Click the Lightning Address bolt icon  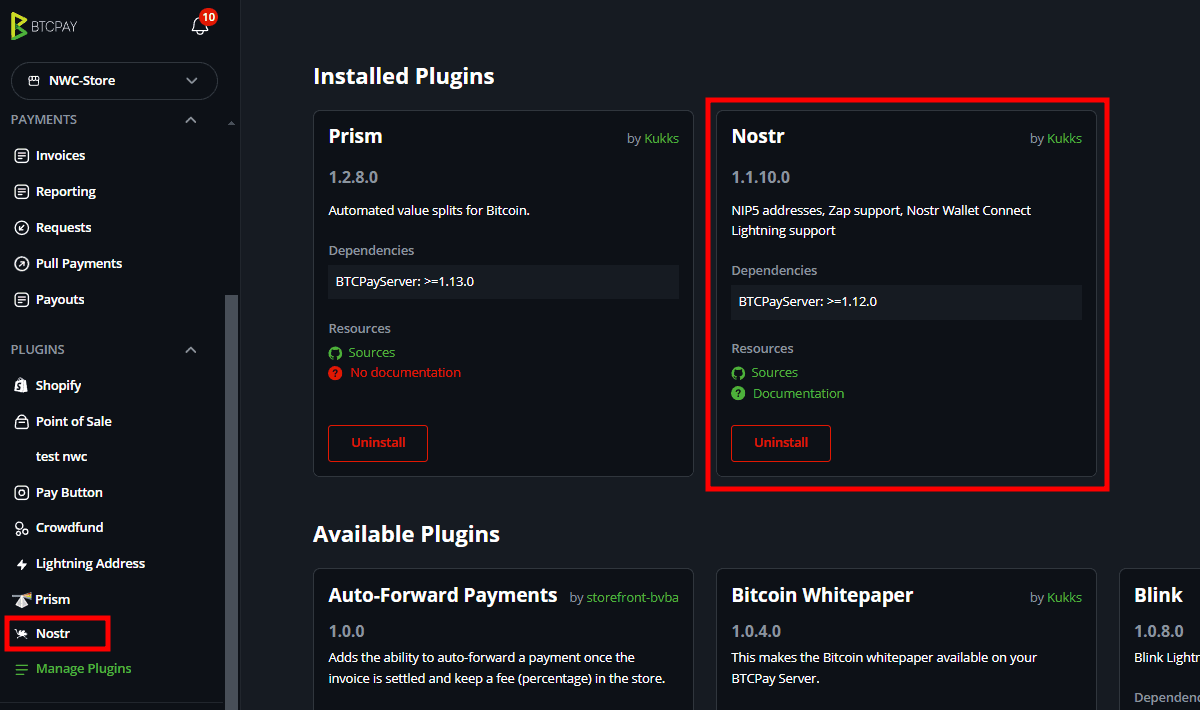pos(21,564)
